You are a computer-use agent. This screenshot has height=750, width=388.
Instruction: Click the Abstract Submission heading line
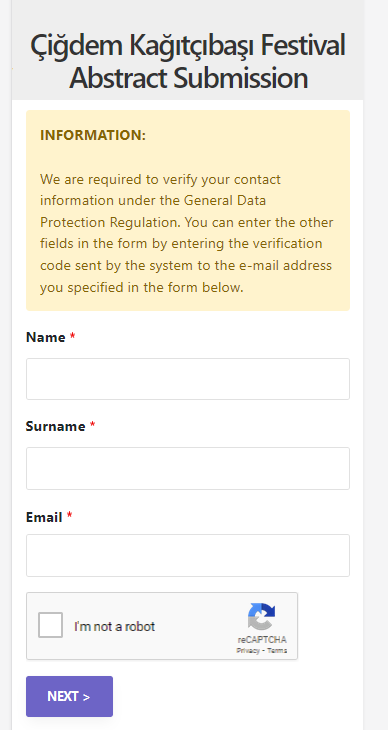188,77
